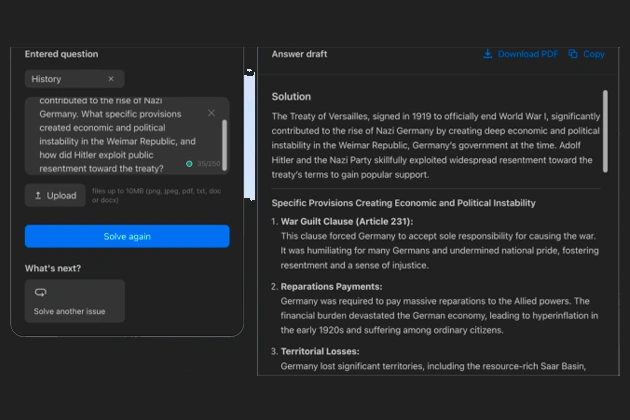The width and height of the screenshot is (630, 420).
Task: Click the upload arrow icon
Action: point(38,195)
